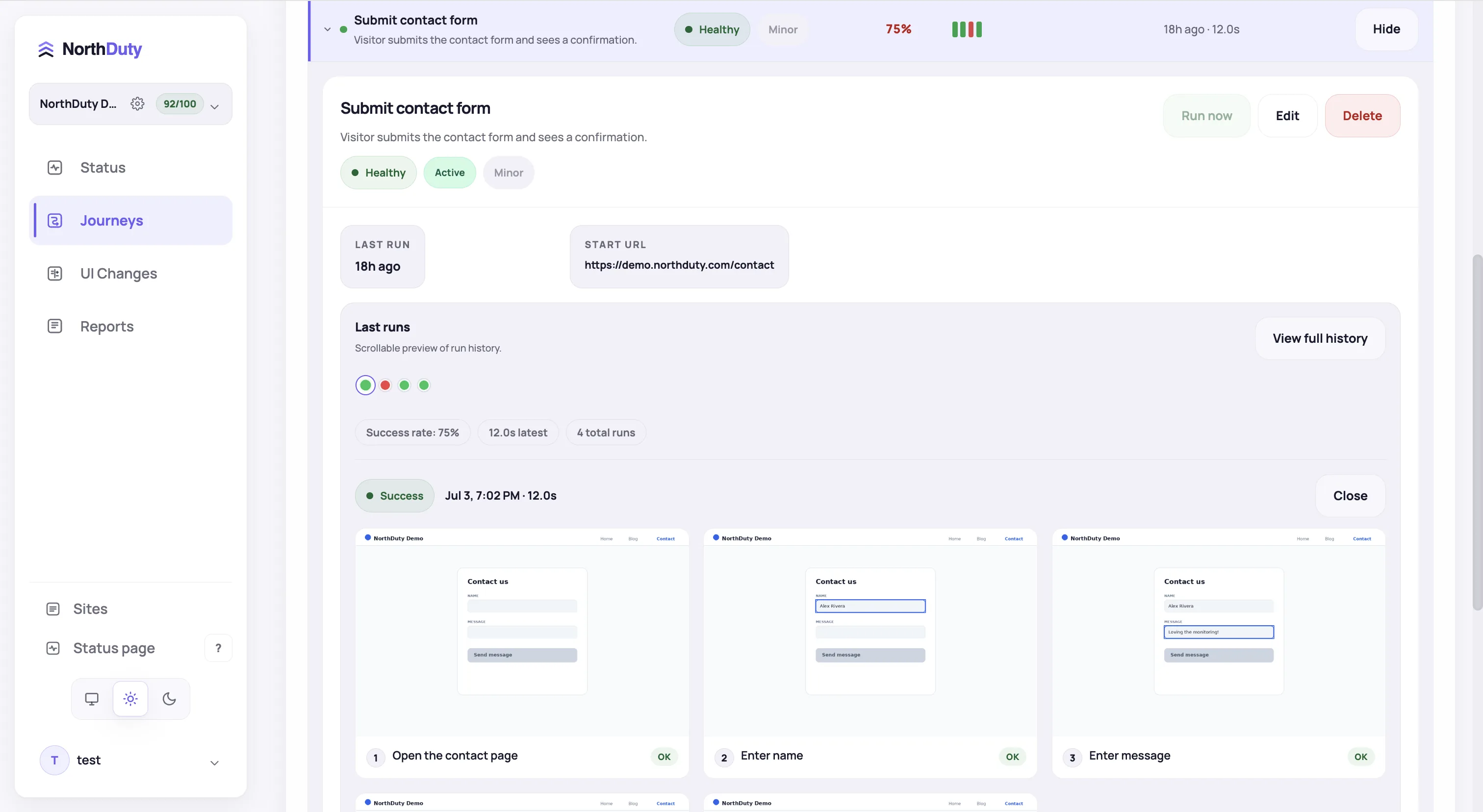This screenshot has width=1483, height=812.
Task: Open site settings gear icon
Action: tap(137, 103)
